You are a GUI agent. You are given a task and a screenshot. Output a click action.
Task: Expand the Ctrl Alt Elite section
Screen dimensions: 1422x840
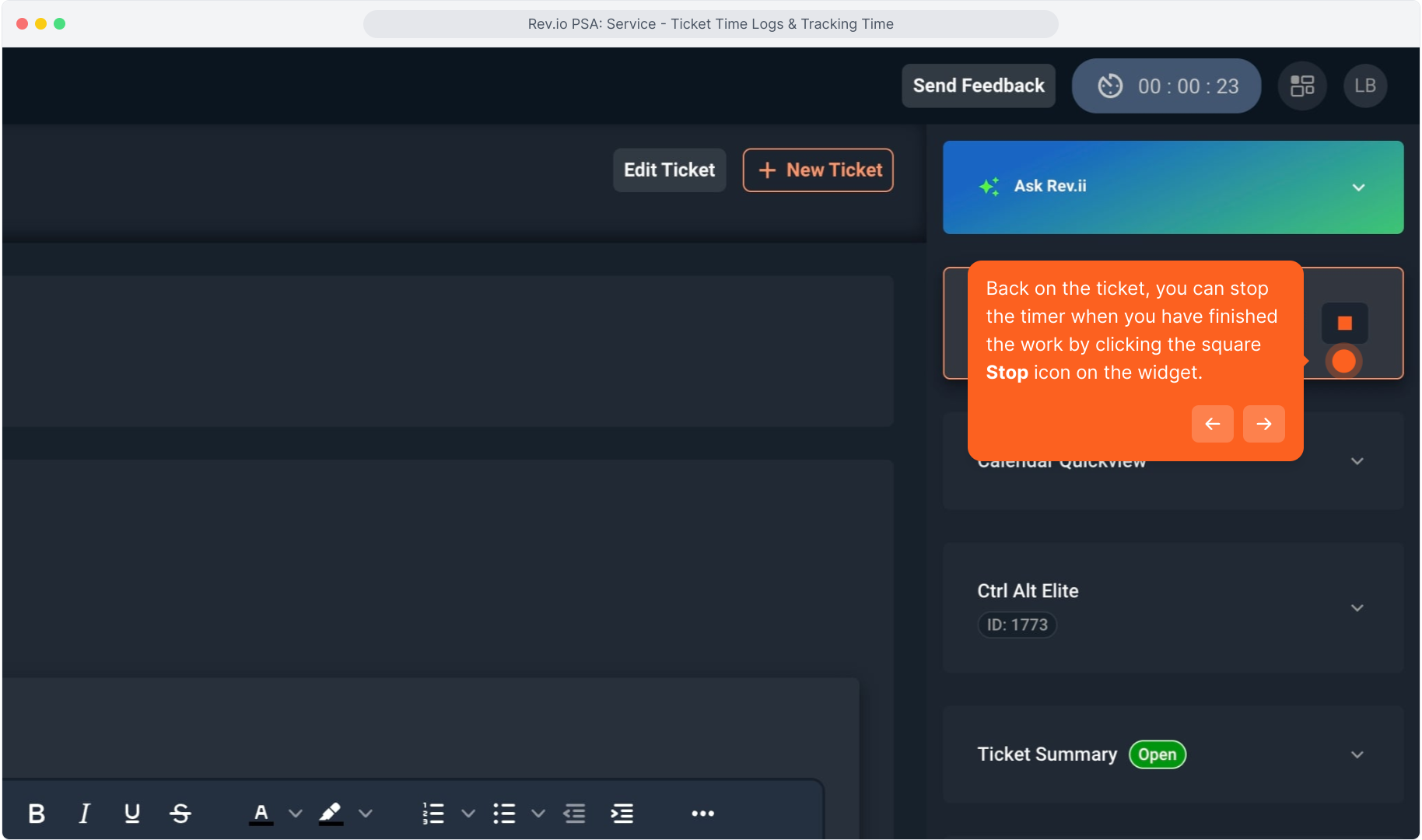tap(1357, 607)
